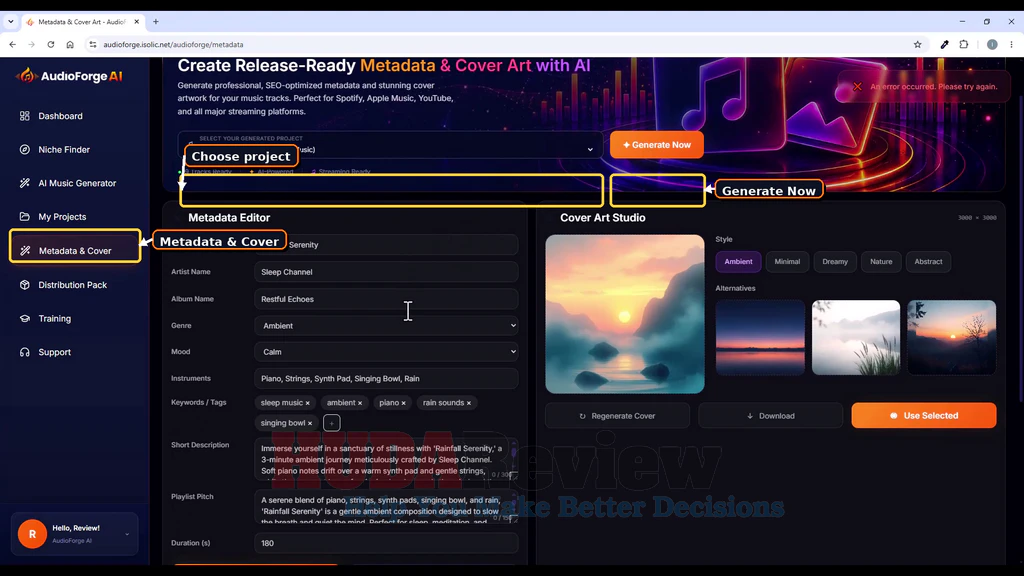
Task: Click the Dashboard grid icon
Action: pos(25,116)
